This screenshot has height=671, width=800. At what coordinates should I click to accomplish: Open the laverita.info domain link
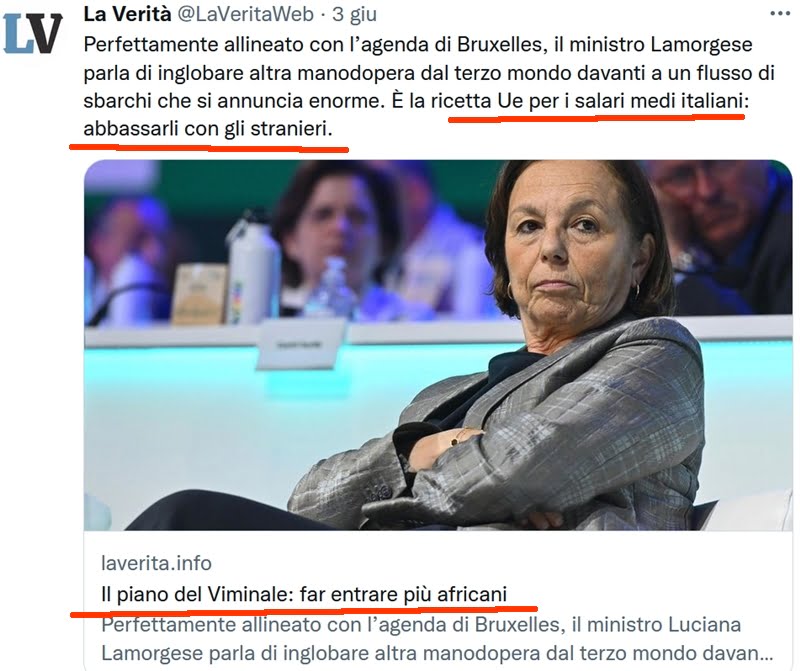pos(156,563)
